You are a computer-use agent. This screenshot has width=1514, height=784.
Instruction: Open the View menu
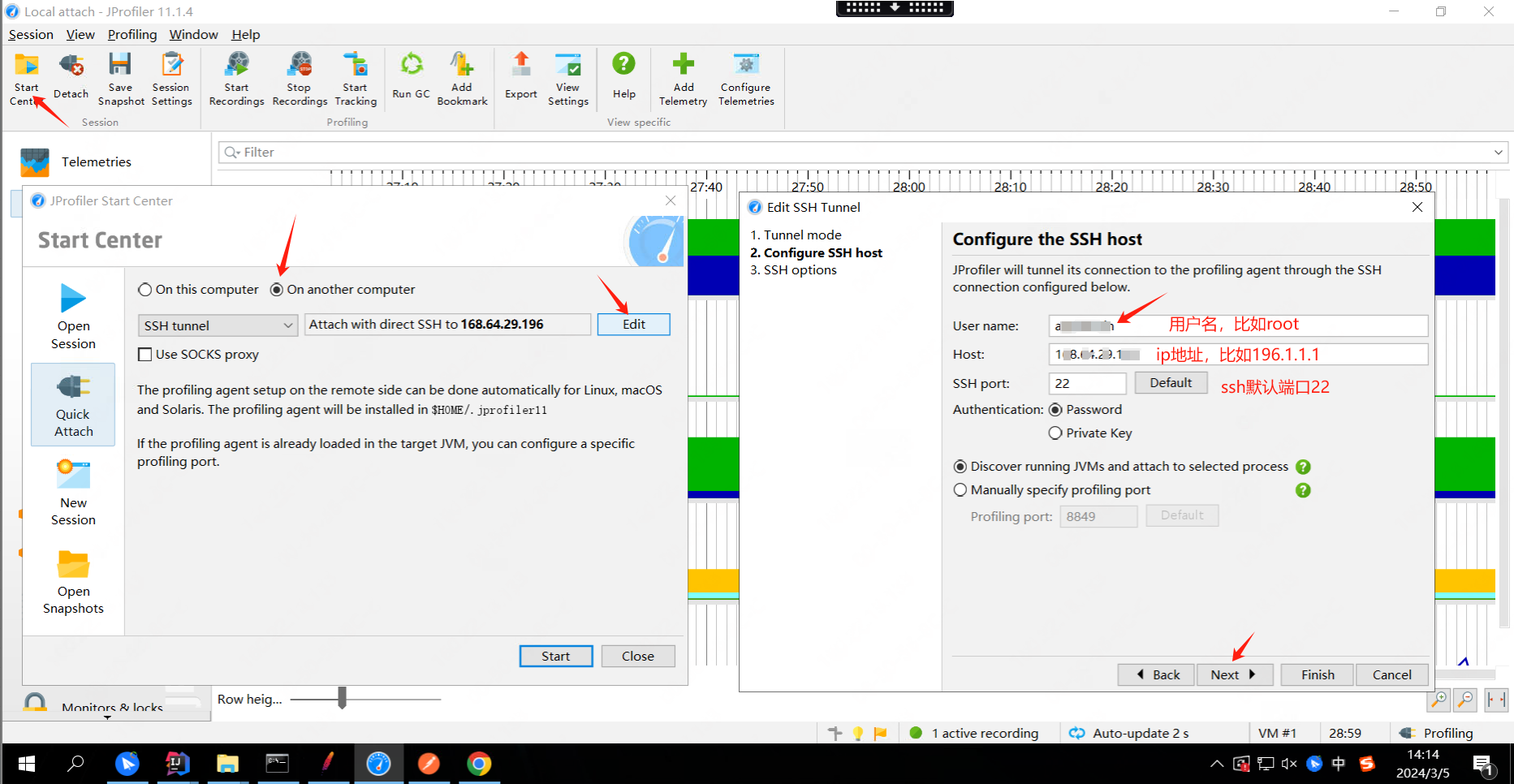[x=80, y=35]
